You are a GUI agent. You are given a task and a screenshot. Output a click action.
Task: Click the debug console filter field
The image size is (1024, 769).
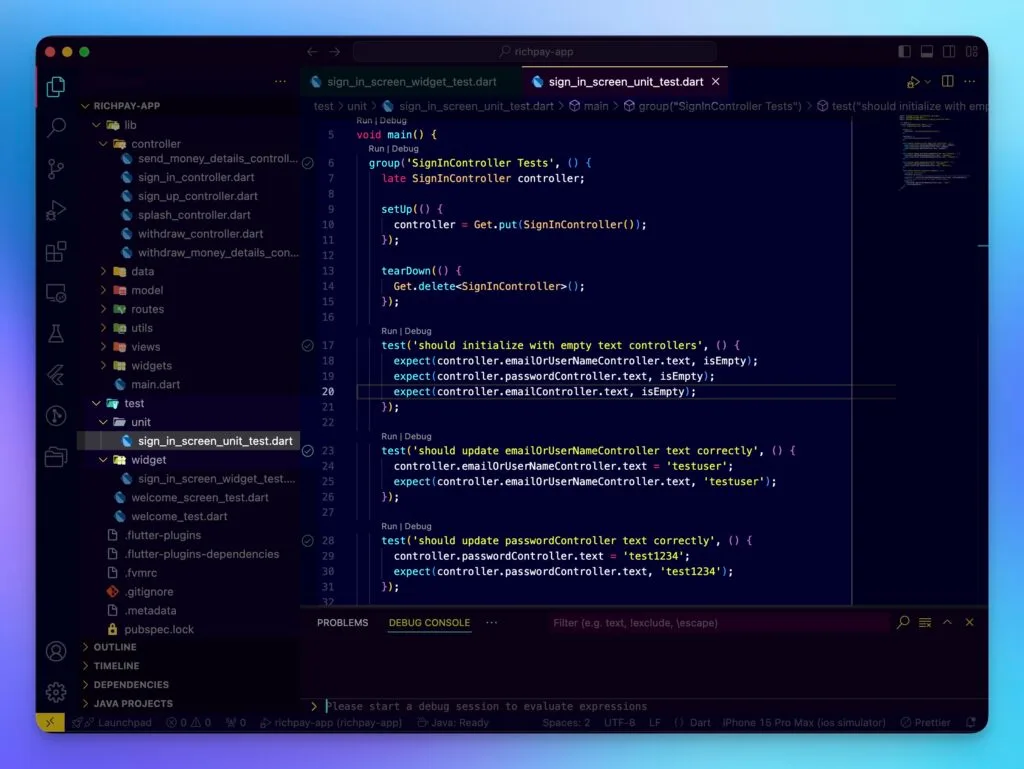(717, 623)
